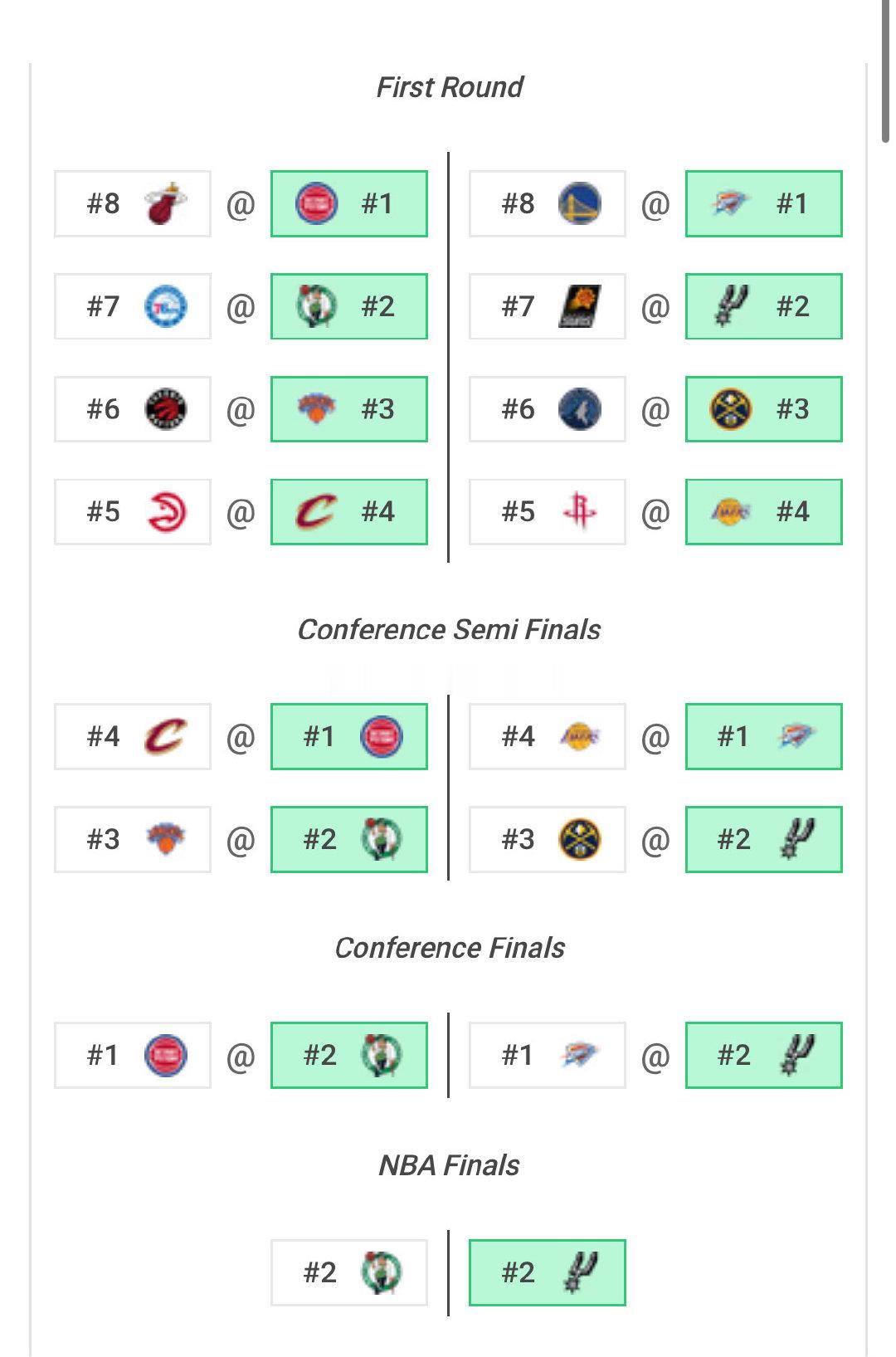
Task: Click the Denver Nuggets logo in Semi Finals
Action: [x=581, y=839]
